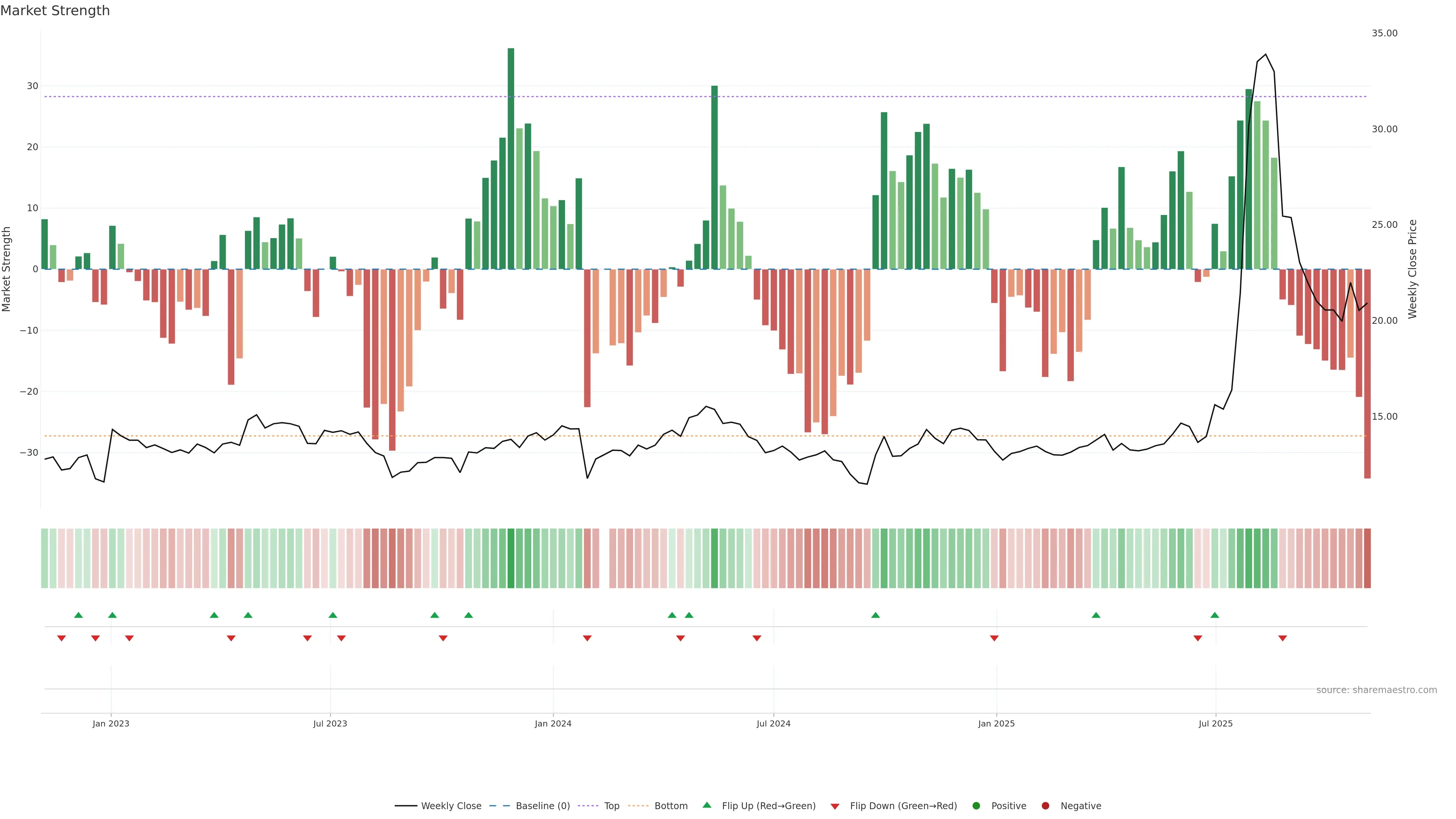Viewport: 1456px width, 819px height.
Task: Click the source: sharemaestro.com text
Action: click(1376, 690)
